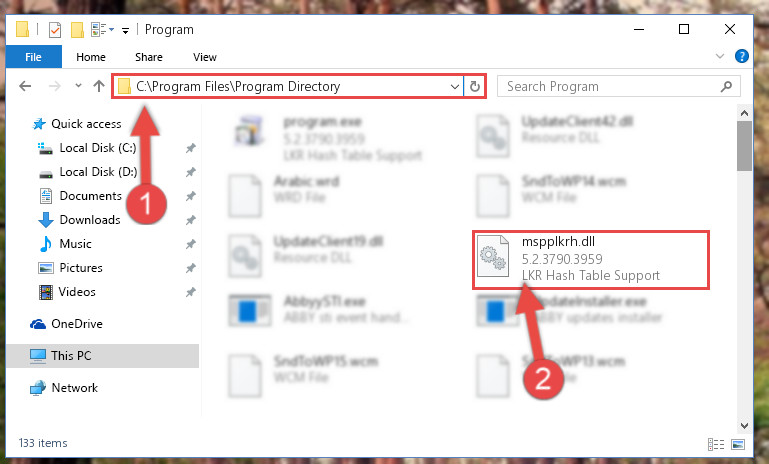
Task: Open the Help question mark icon
Action: click(742, 56)
